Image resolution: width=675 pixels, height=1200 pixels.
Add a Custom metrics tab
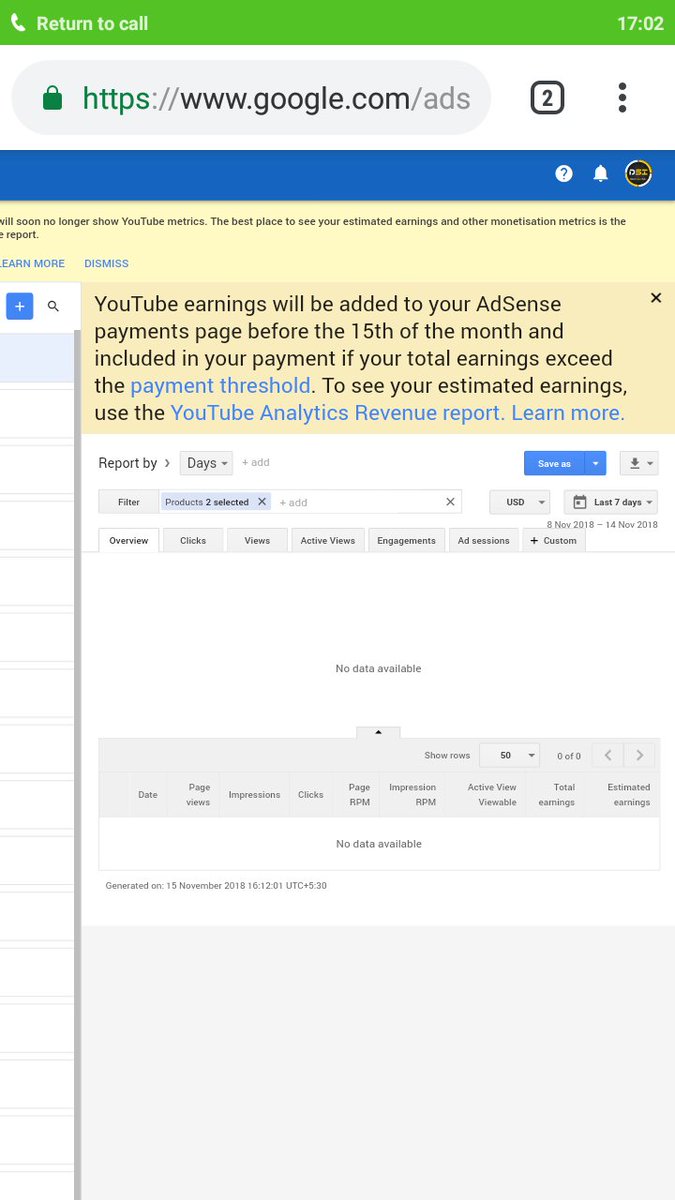pyautogui.click(x=554, y=540)
